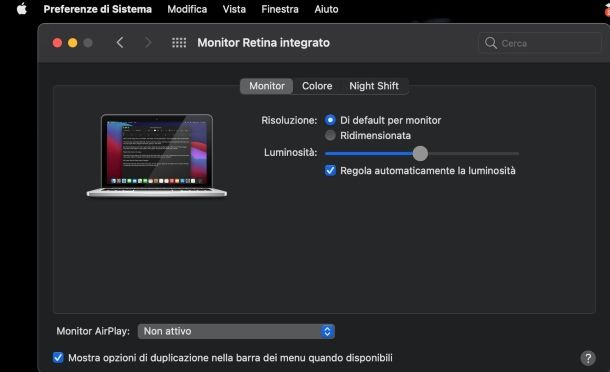Open the Modifica menu

pyautogui.click(x=187, y=9)
